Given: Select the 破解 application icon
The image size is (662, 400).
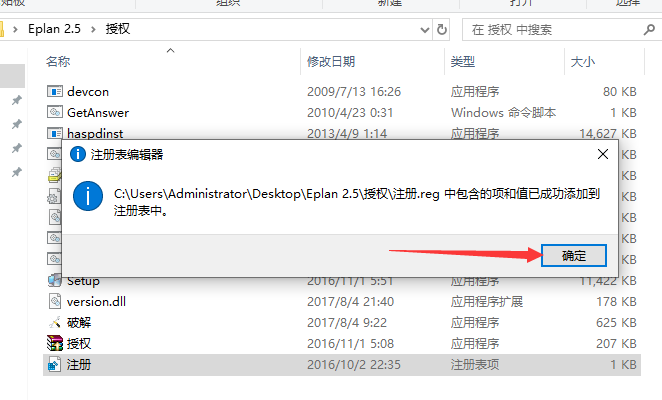Looking at the screenshot, I should pos(54,322).
